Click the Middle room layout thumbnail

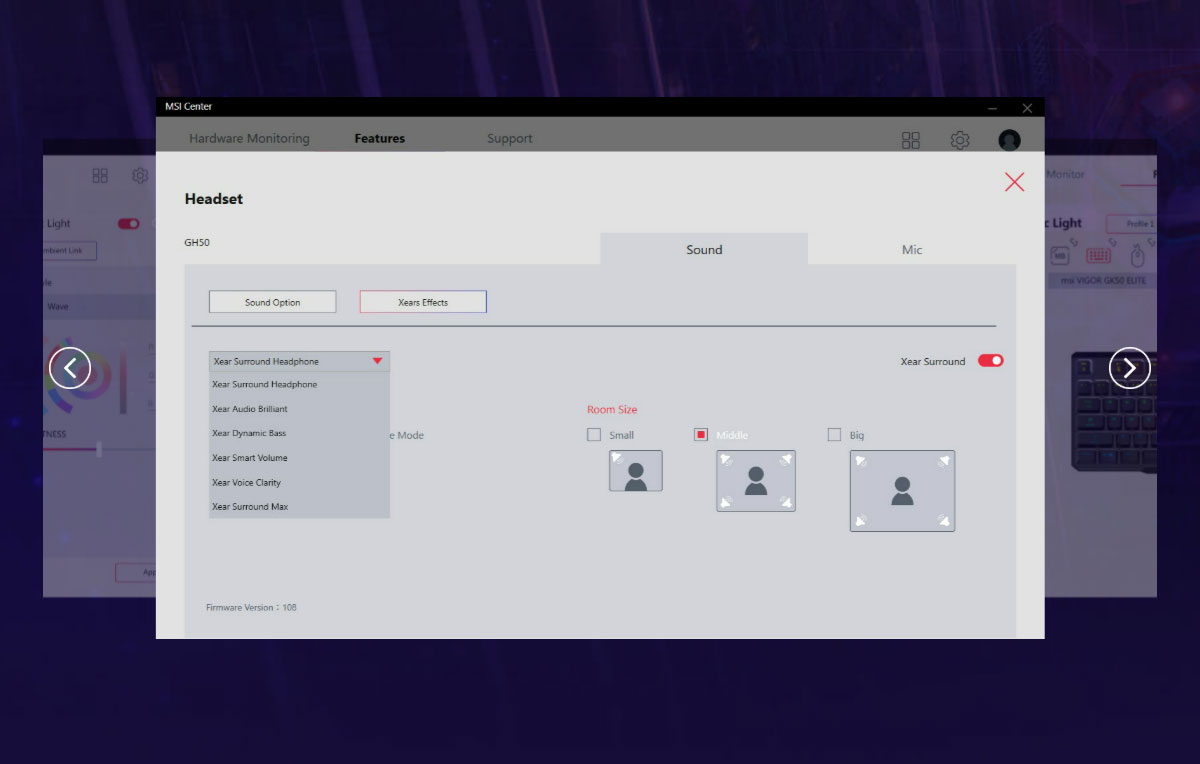tap(756, 481)
